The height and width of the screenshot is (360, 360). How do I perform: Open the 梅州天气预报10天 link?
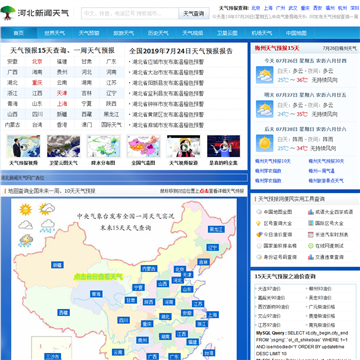tap(273, 161)
